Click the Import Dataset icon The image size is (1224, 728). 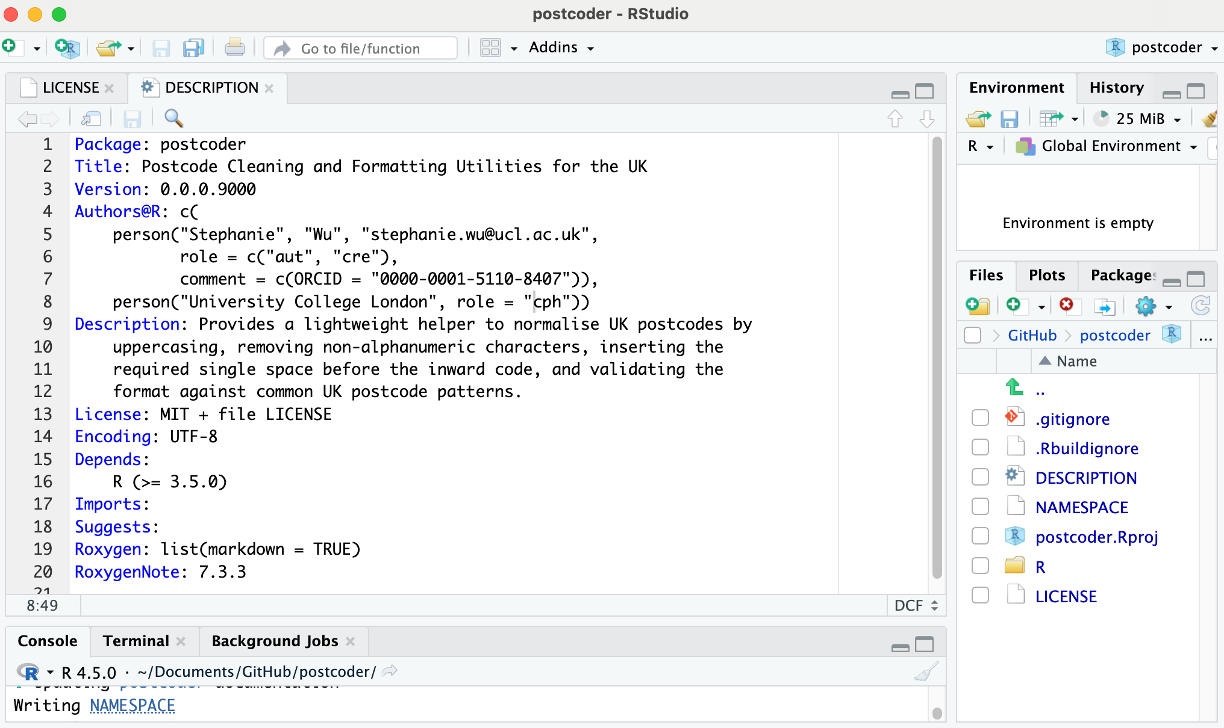(x=1051, y=119)
